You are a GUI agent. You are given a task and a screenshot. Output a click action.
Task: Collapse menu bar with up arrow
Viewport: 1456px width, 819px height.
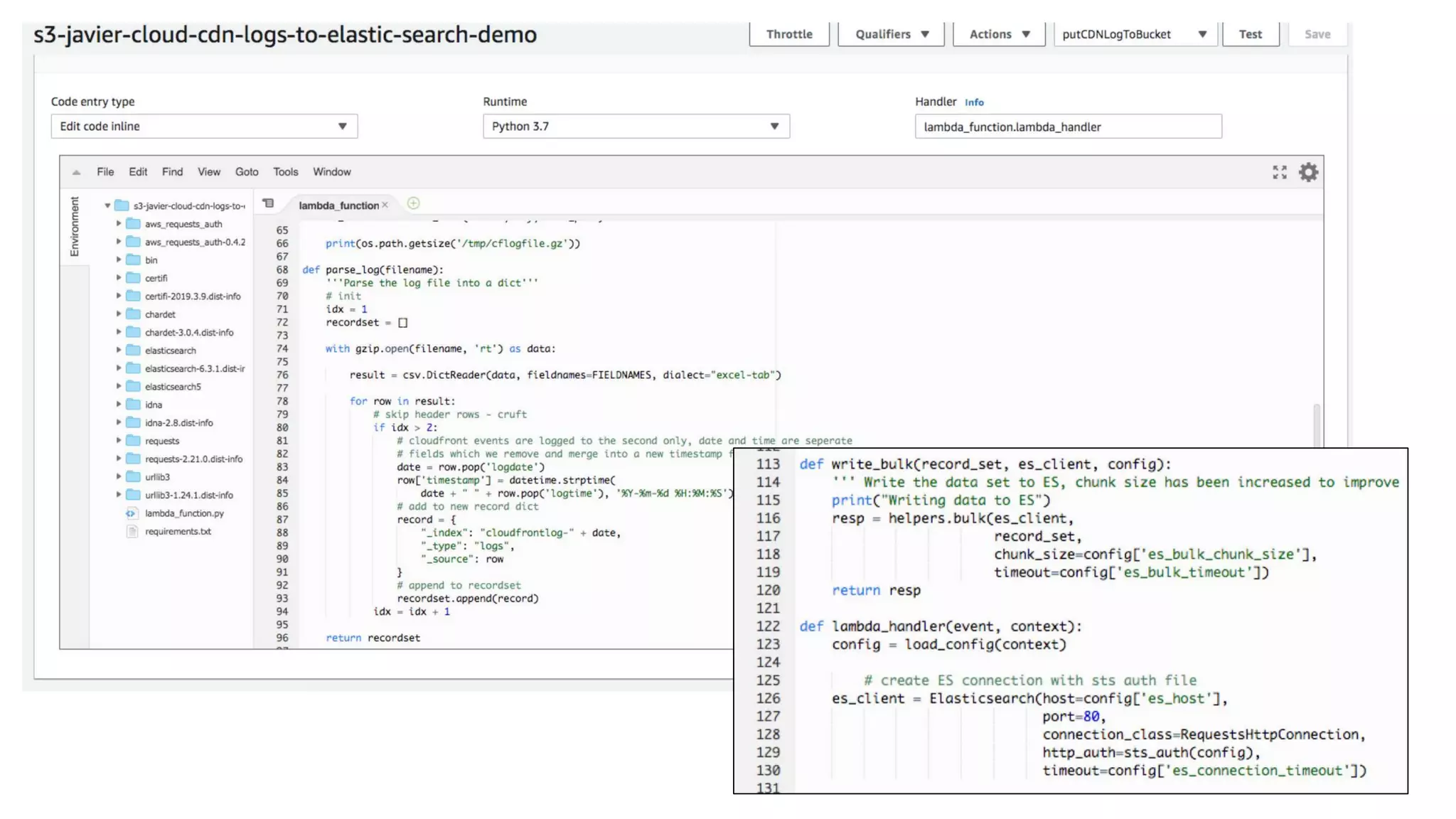coord(76,172)
